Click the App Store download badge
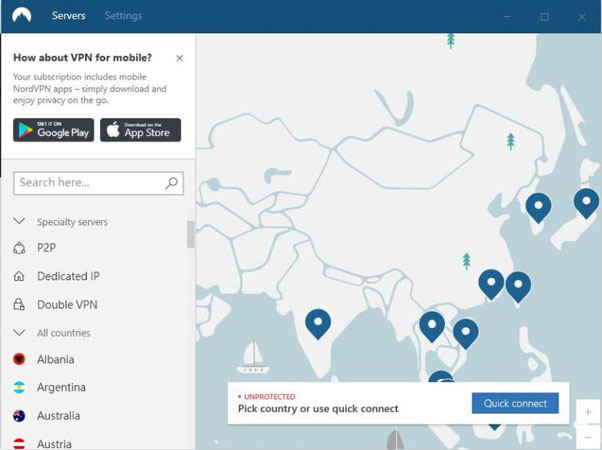This screenshot has height=450, width=602. pos(141,130)
